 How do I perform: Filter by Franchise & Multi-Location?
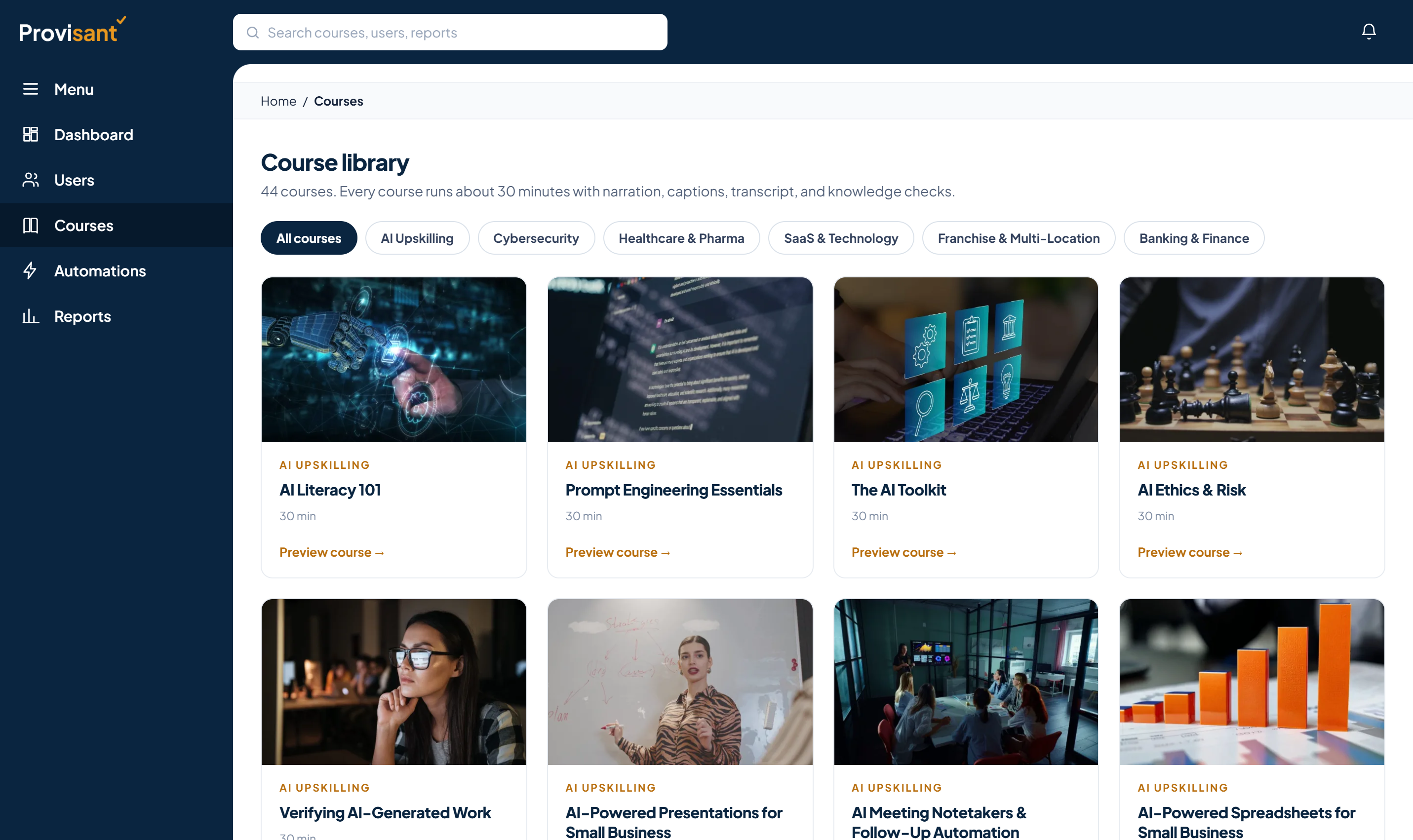point(1019,238)
